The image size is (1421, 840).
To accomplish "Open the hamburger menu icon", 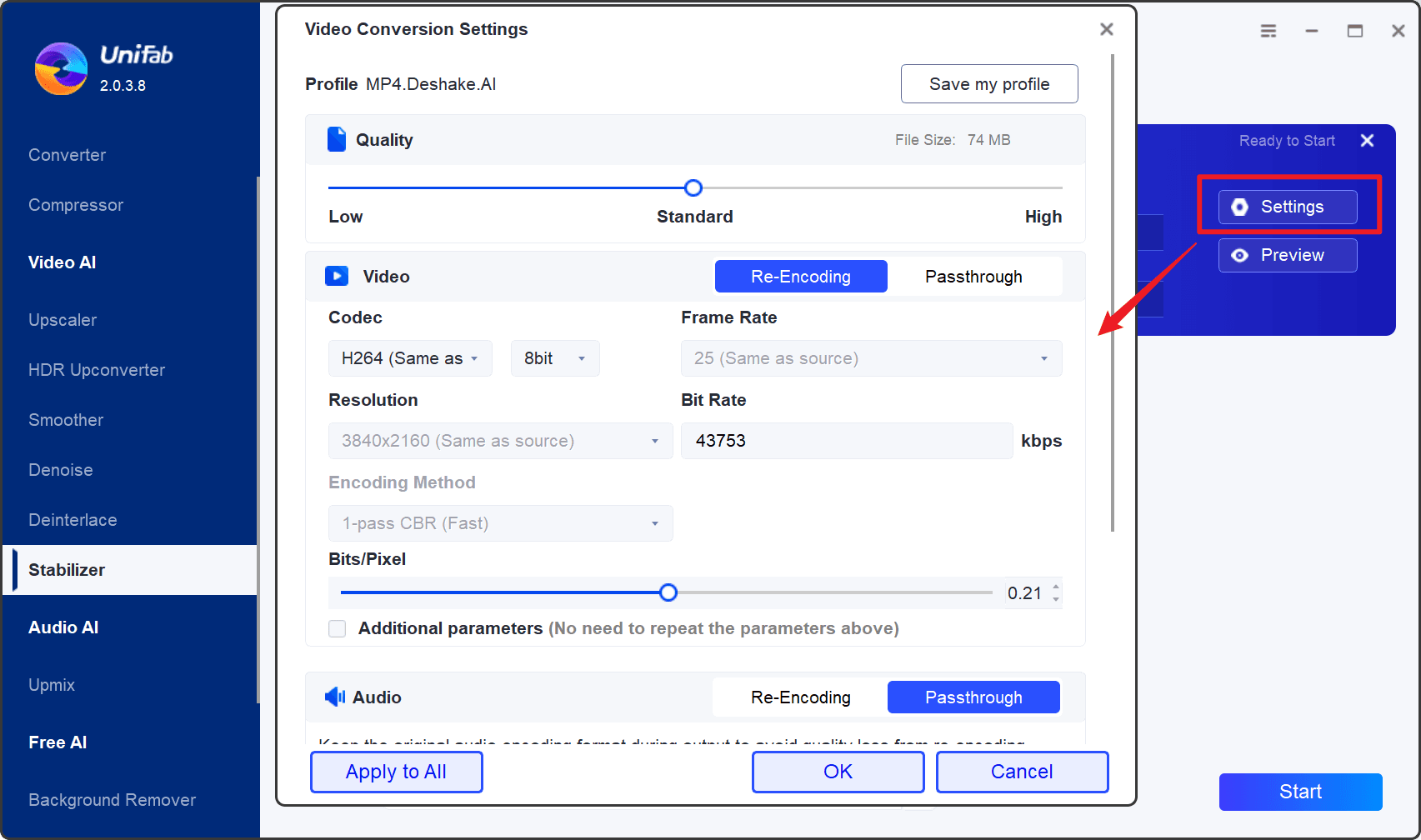I will click(1268, 31).
